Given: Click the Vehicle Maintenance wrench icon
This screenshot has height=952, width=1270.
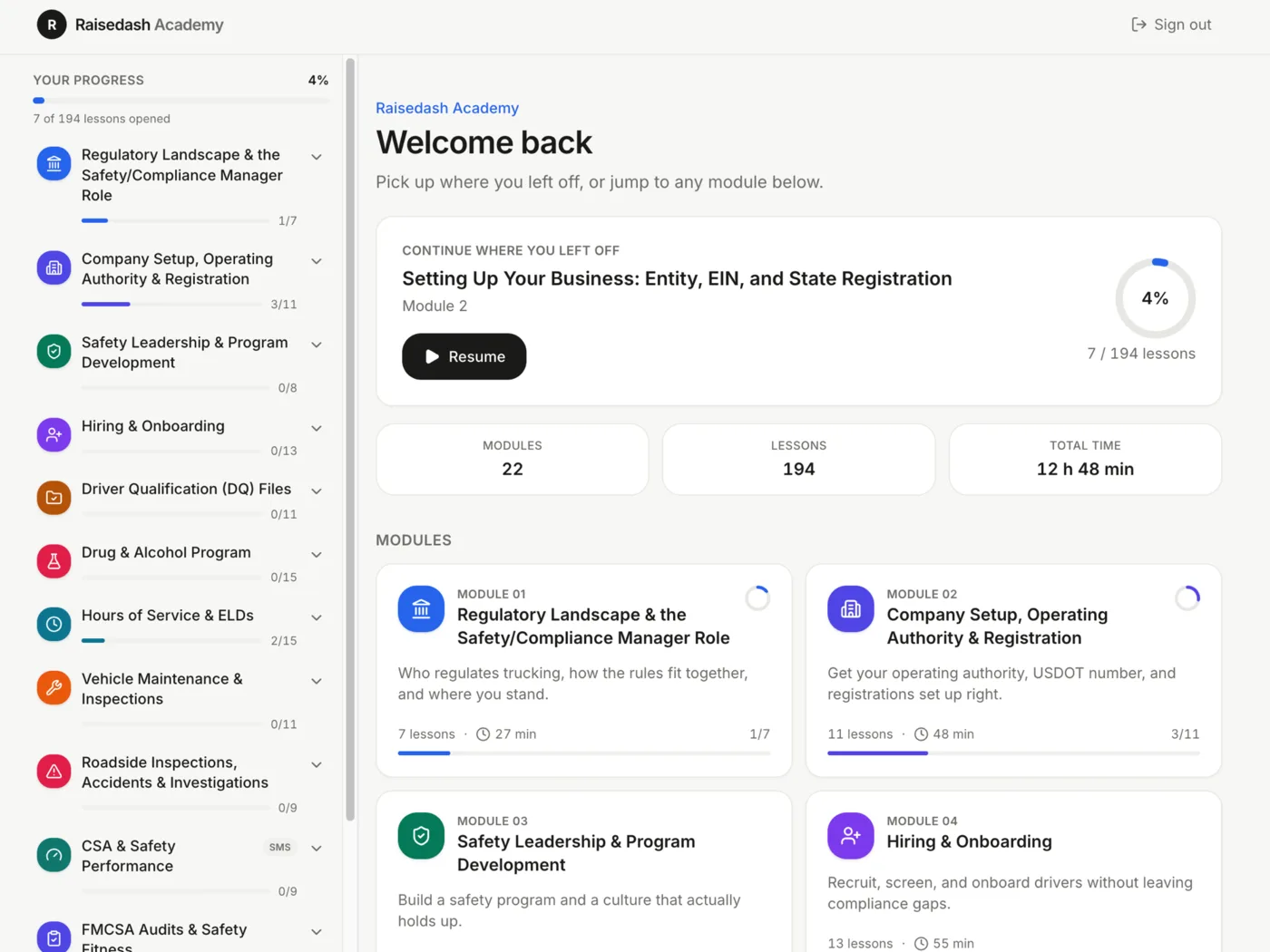Looking at the screenshot, I should (54, 688).
